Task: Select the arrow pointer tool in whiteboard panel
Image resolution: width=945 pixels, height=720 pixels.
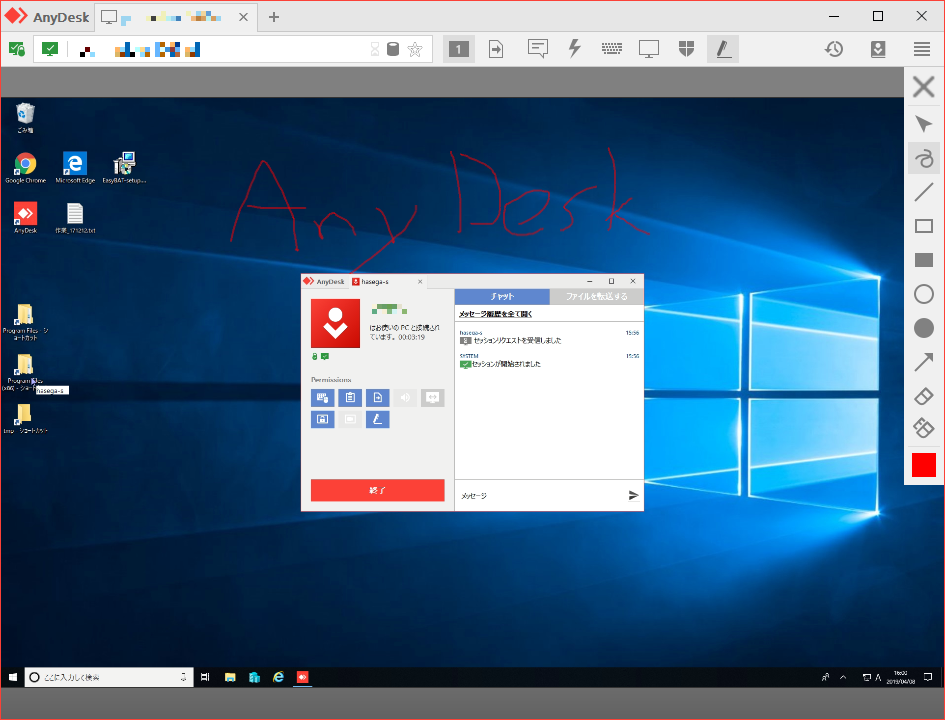Action: [923, 124]
